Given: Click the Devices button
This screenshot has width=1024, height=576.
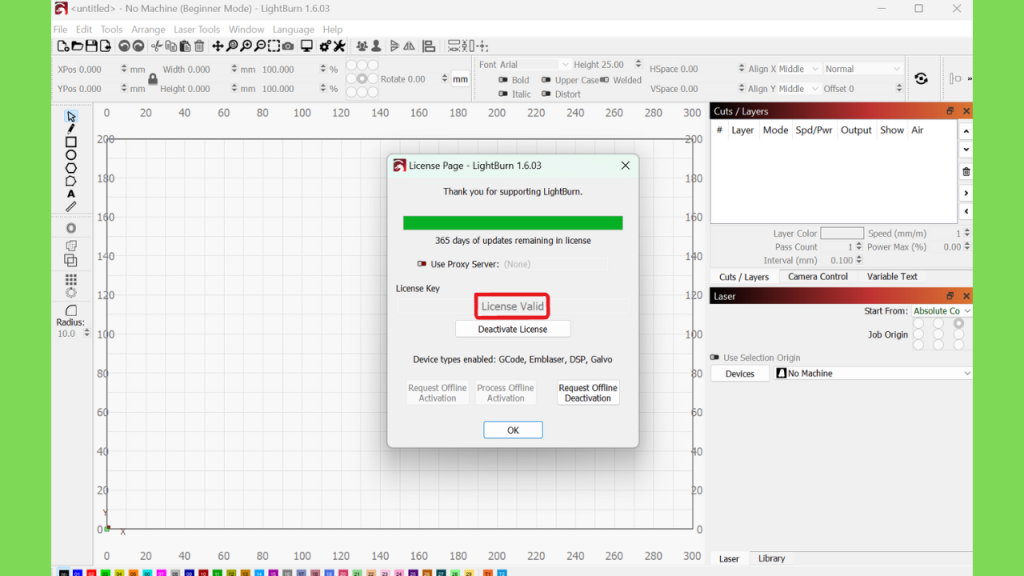Looking at the screenshot, I should [739, 374].
